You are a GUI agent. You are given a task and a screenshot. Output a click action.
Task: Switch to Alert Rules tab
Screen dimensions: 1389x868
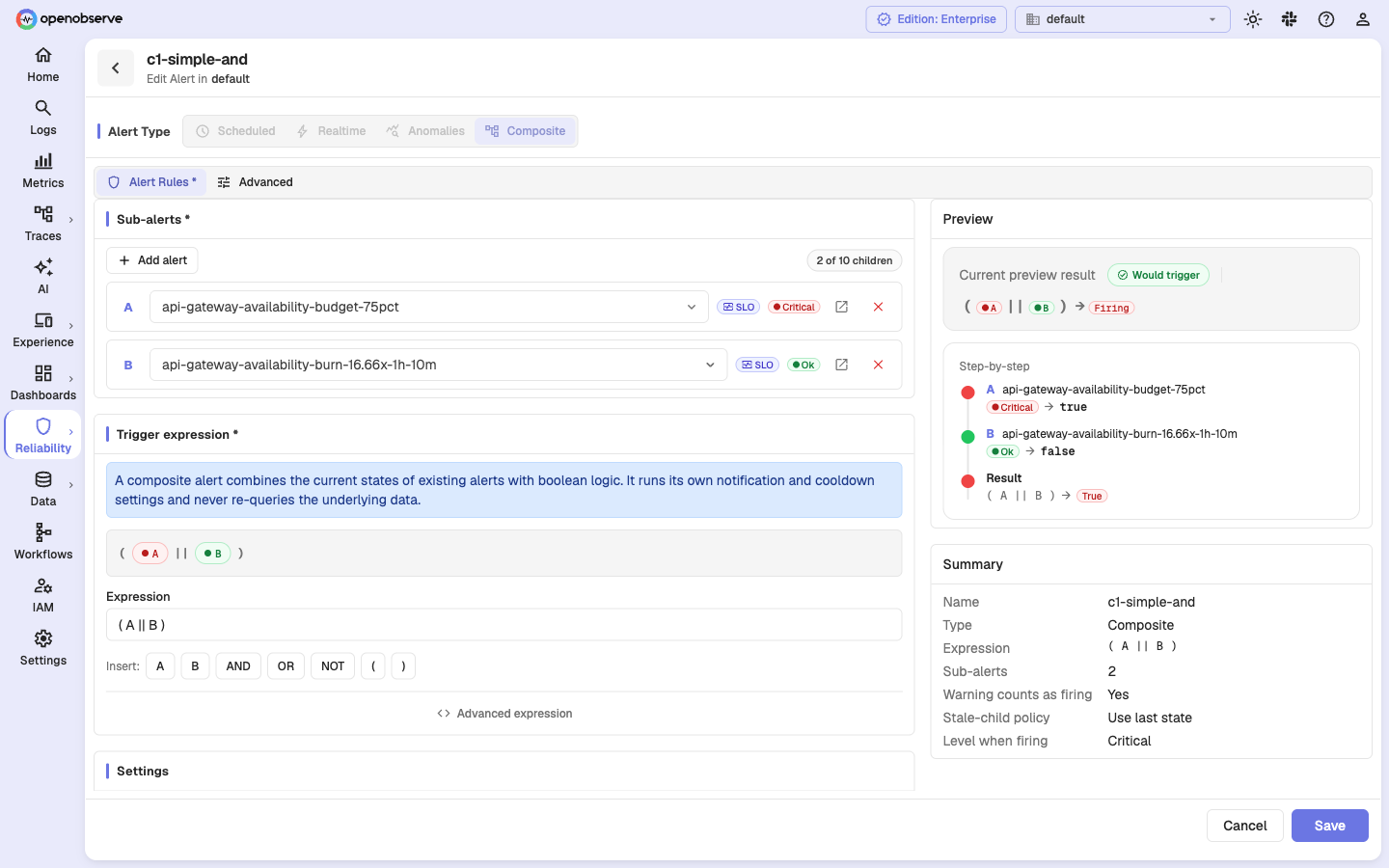click(x=152, y=182)
